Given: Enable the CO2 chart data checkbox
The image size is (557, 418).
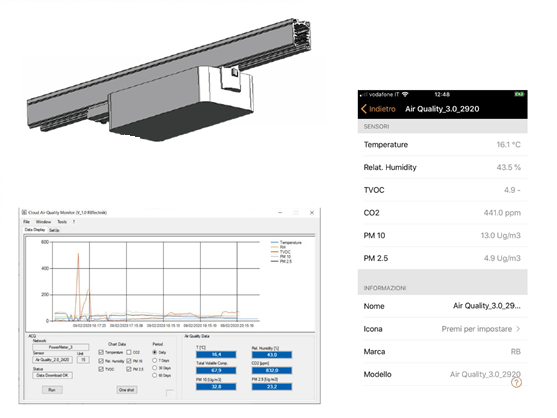Looking at the screenshot, I should [x=129, y=352].
